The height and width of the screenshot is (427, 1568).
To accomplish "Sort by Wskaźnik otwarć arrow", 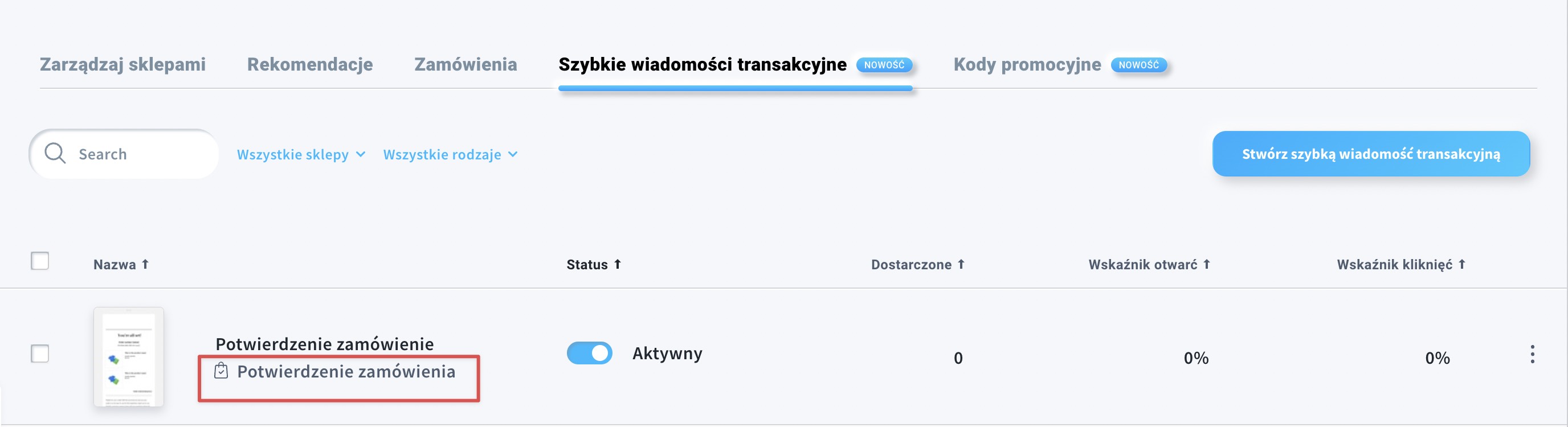I will [x=1206, y=264].
